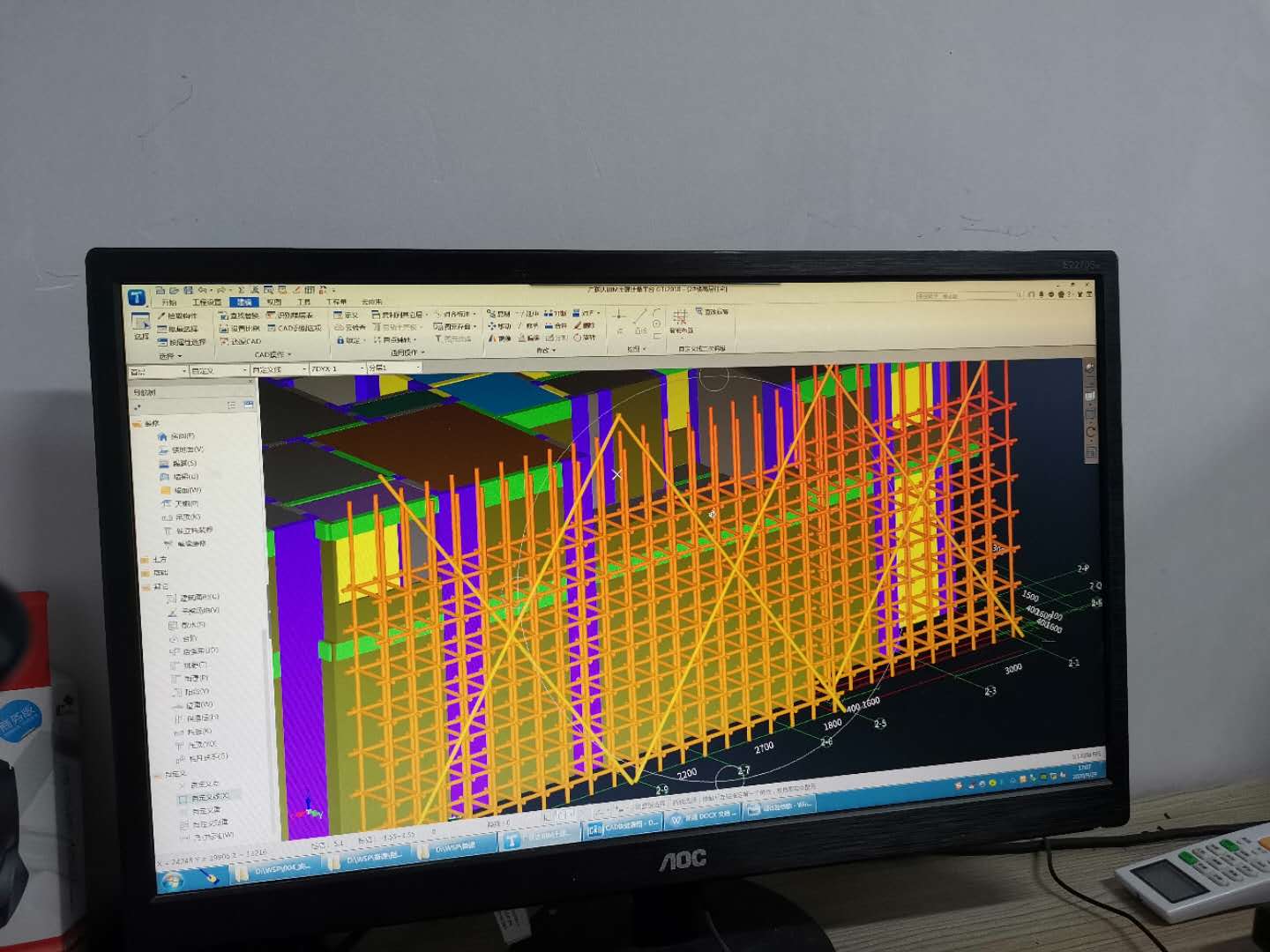1270x952 pixels.
Task: Click 查改标高 check elevation tool
Action: 711,311
